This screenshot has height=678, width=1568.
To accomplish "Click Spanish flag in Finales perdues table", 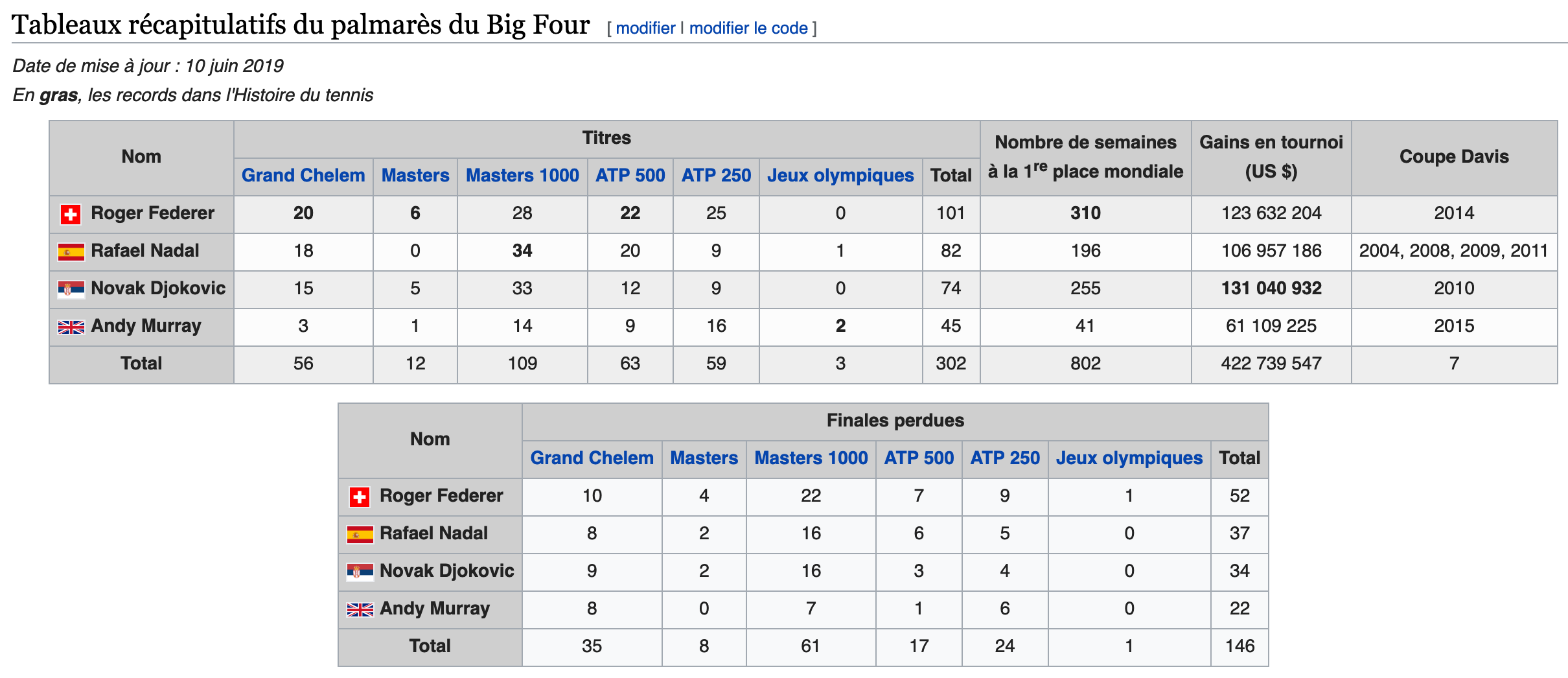I will [360, 534].
